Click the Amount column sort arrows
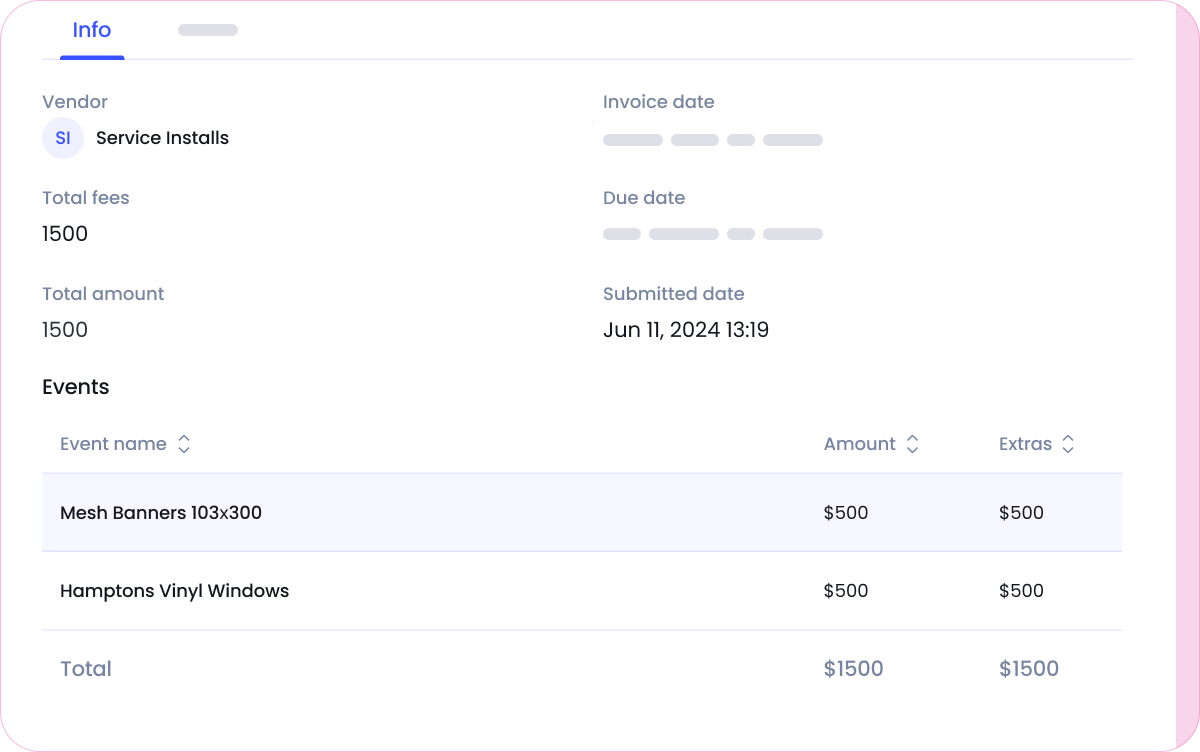Image resolution: width=1200 pixels, height=752 pixels. tap(912, 445)
